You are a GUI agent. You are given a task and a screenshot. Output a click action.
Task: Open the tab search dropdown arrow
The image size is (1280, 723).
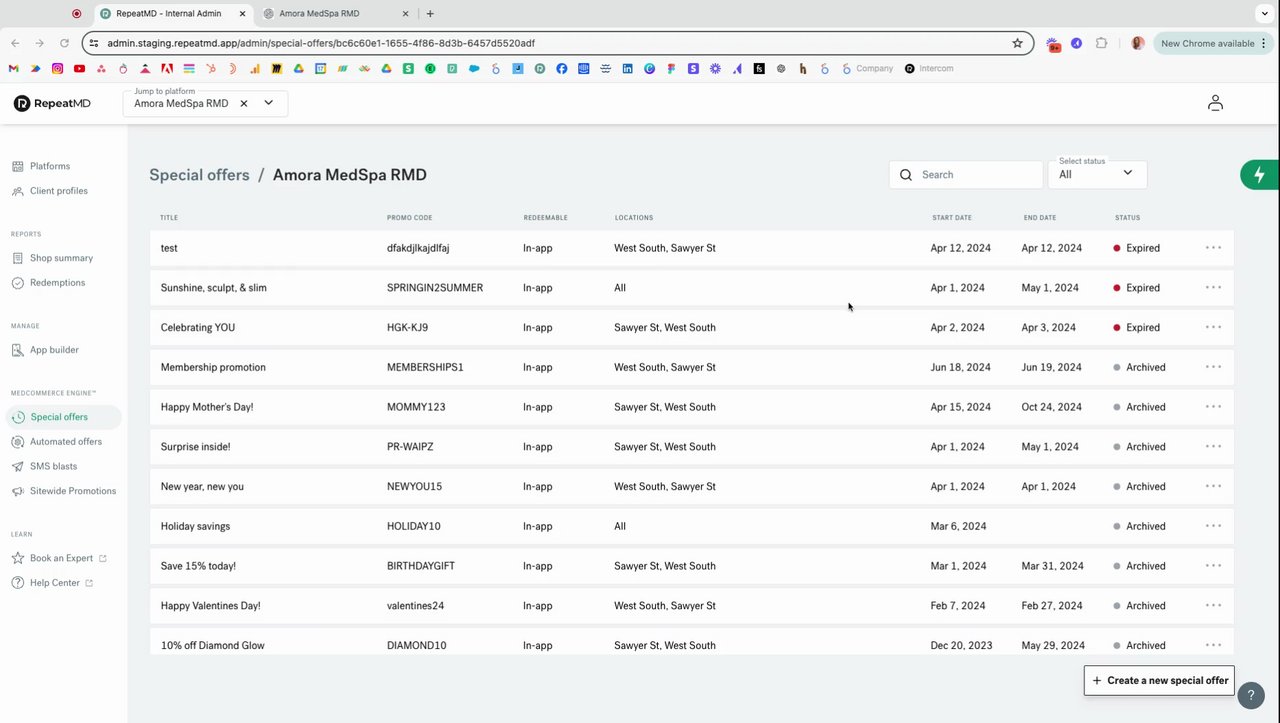1264,14
